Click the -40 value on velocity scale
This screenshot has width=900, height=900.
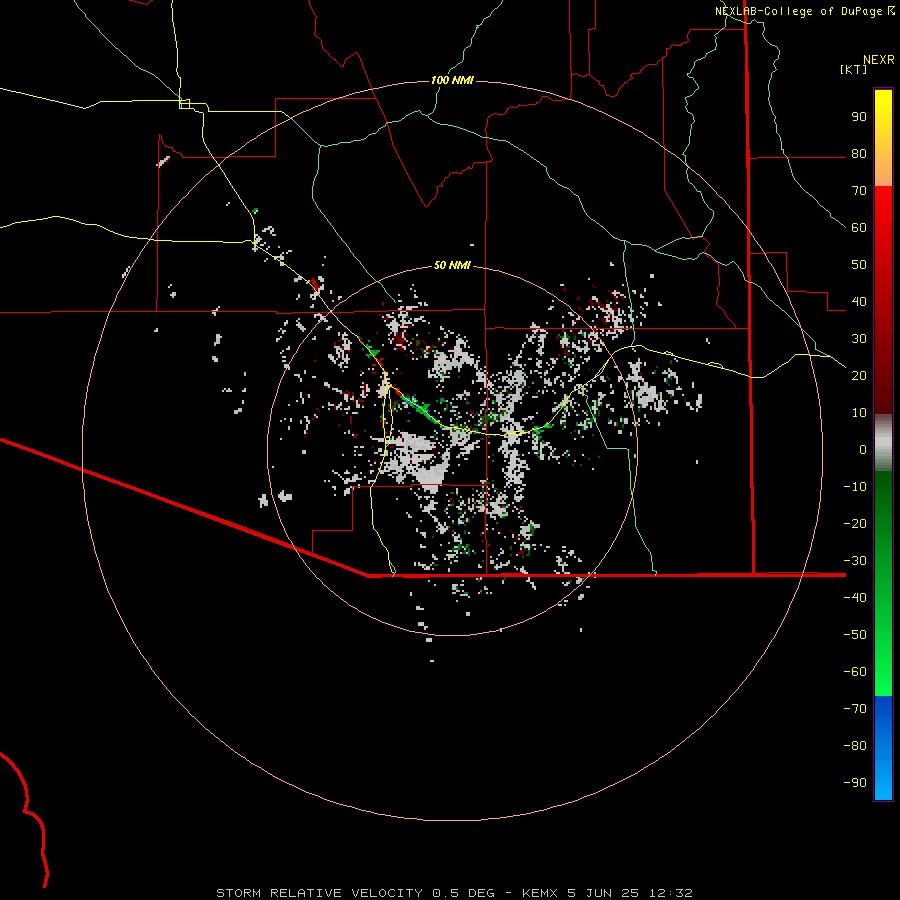tap(855, 598)
